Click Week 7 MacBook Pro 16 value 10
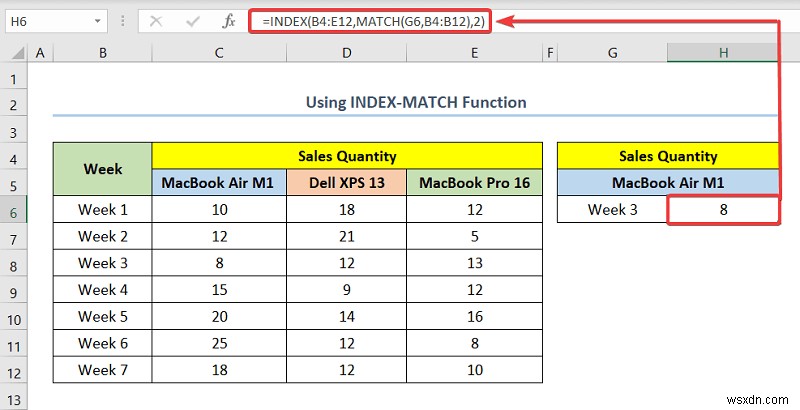Screen dimensions: 800x410 tap(474, 370)
